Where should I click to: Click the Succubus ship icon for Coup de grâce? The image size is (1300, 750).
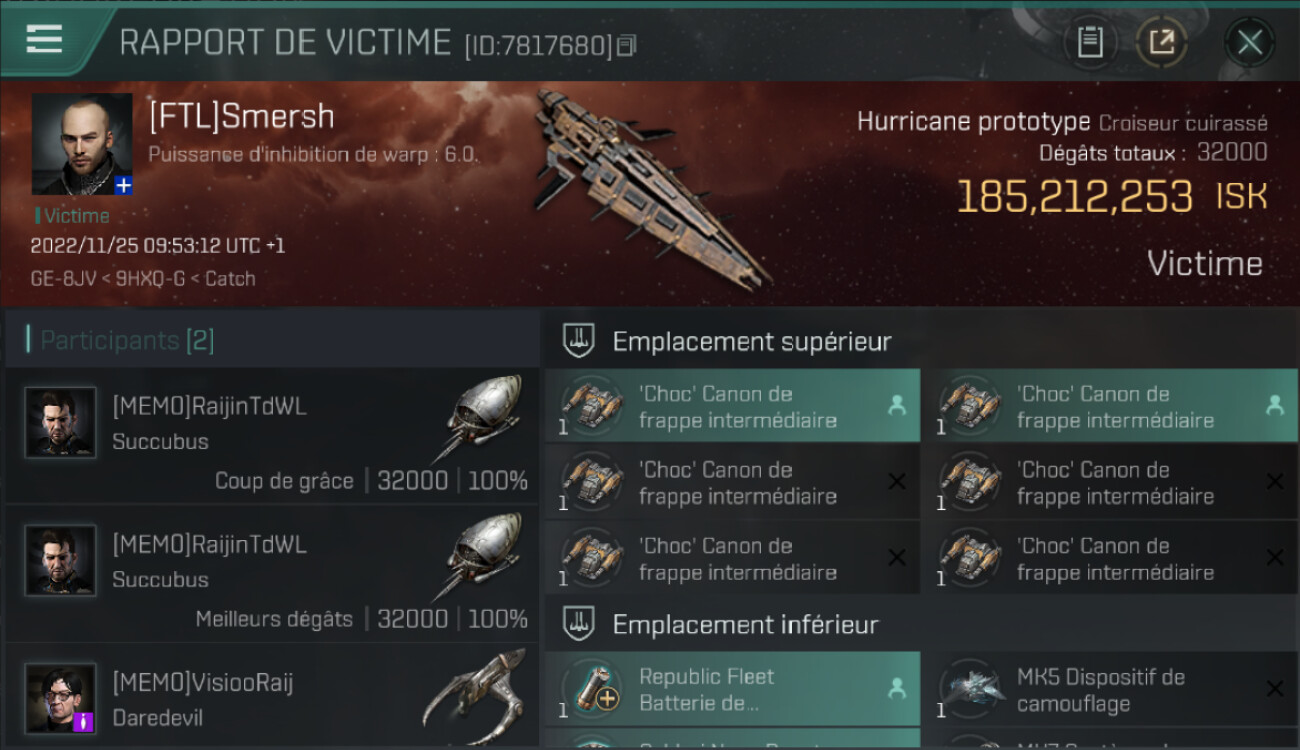click(x=484, y=420)
